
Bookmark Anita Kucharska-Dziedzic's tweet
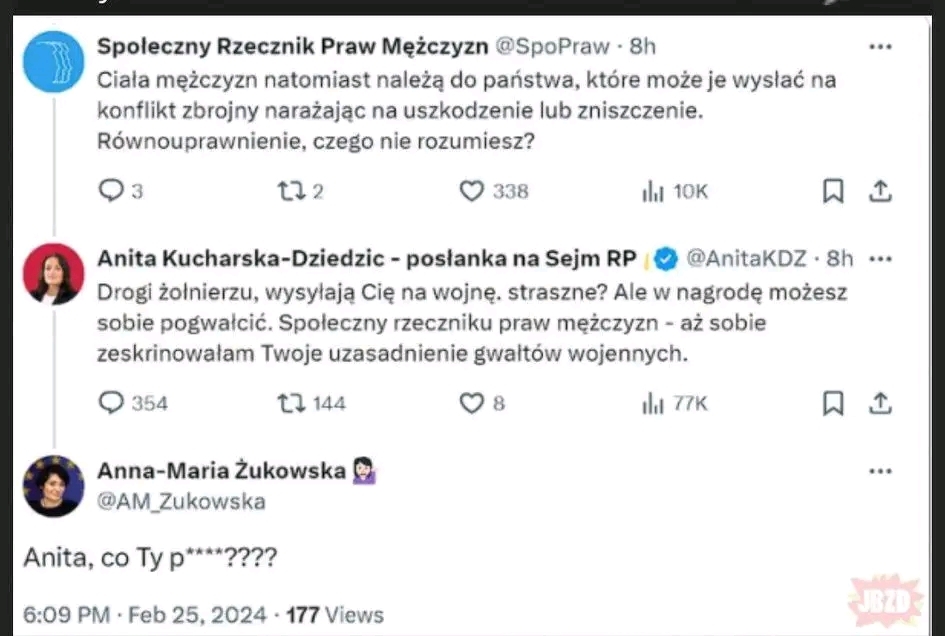[x=833, y=403]
